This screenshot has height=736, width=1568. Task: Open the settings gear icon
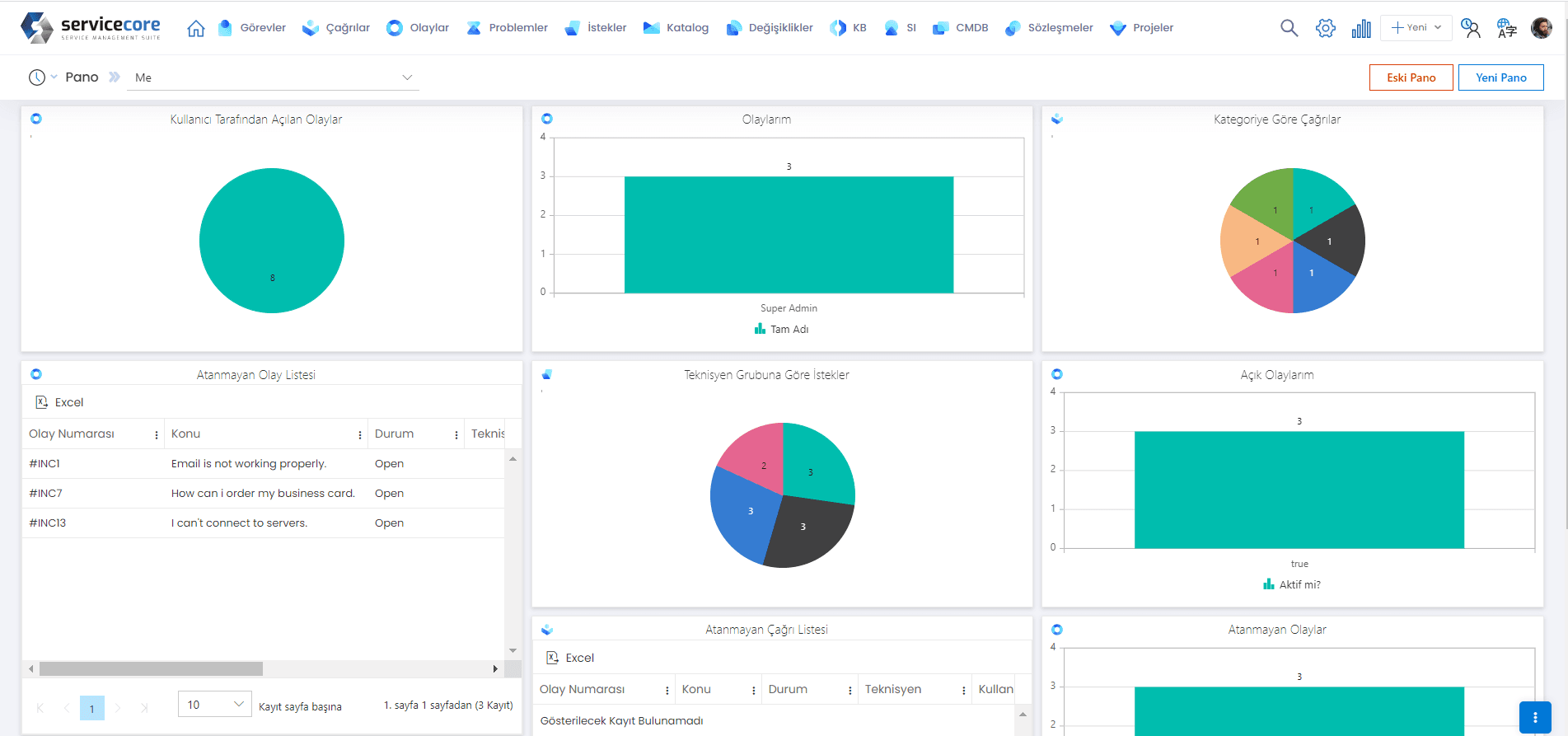click(1325, 28)
